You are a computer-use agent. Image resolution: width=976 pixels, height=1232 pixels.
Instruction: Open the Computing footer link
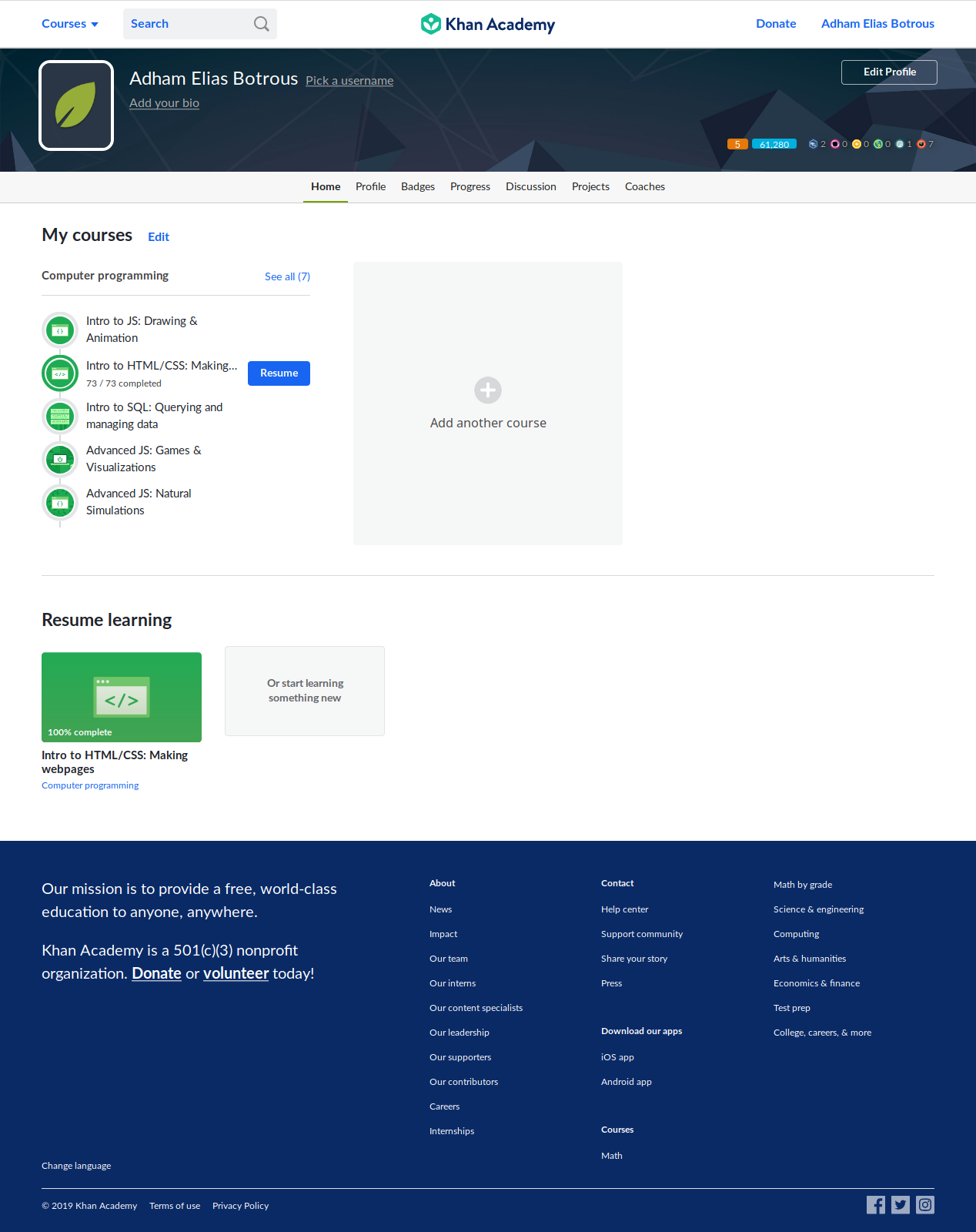[x=796, y=934]
